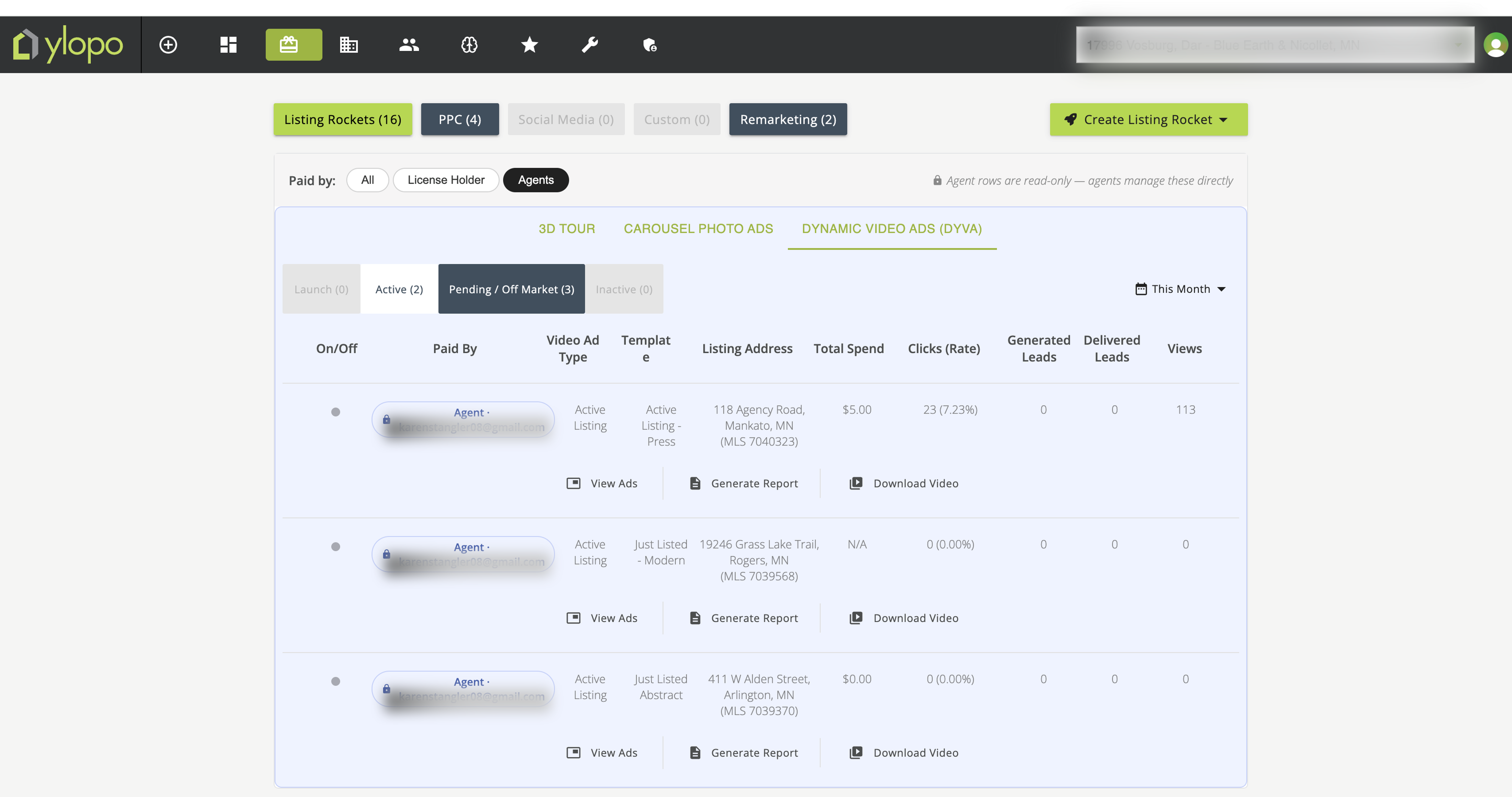Image resolution: width=1512 pixels, height=797 pixels.
Task: Click Generate Report icon for 19246 Grass Lake Trail
Action: 695,618
